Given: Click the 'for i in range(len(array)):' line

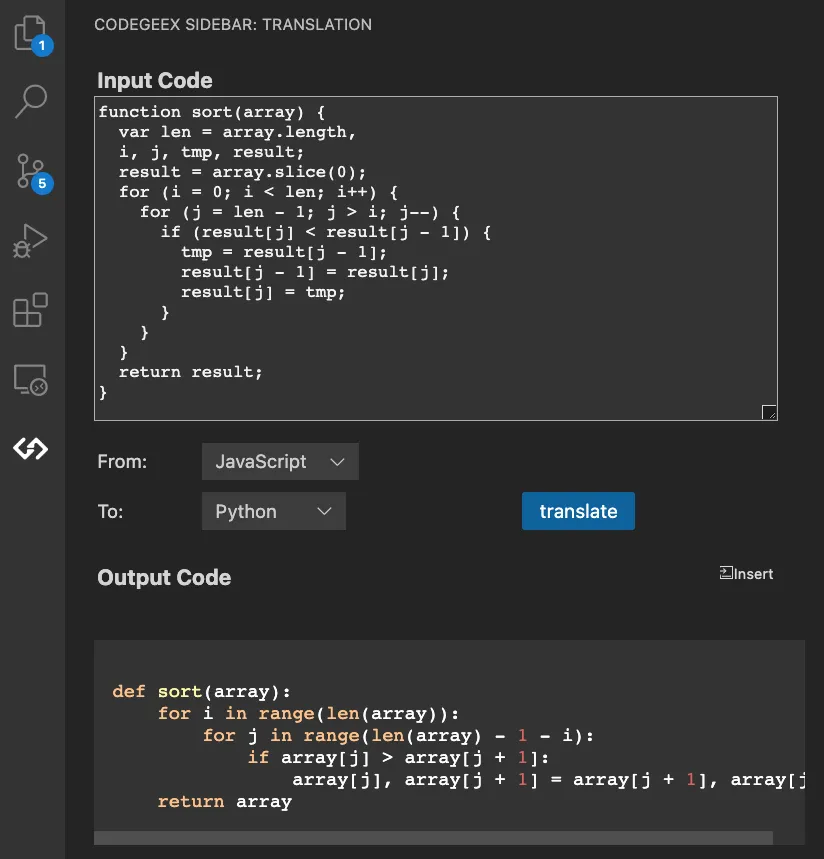Looking at the screenshot, I should [308, 713].
